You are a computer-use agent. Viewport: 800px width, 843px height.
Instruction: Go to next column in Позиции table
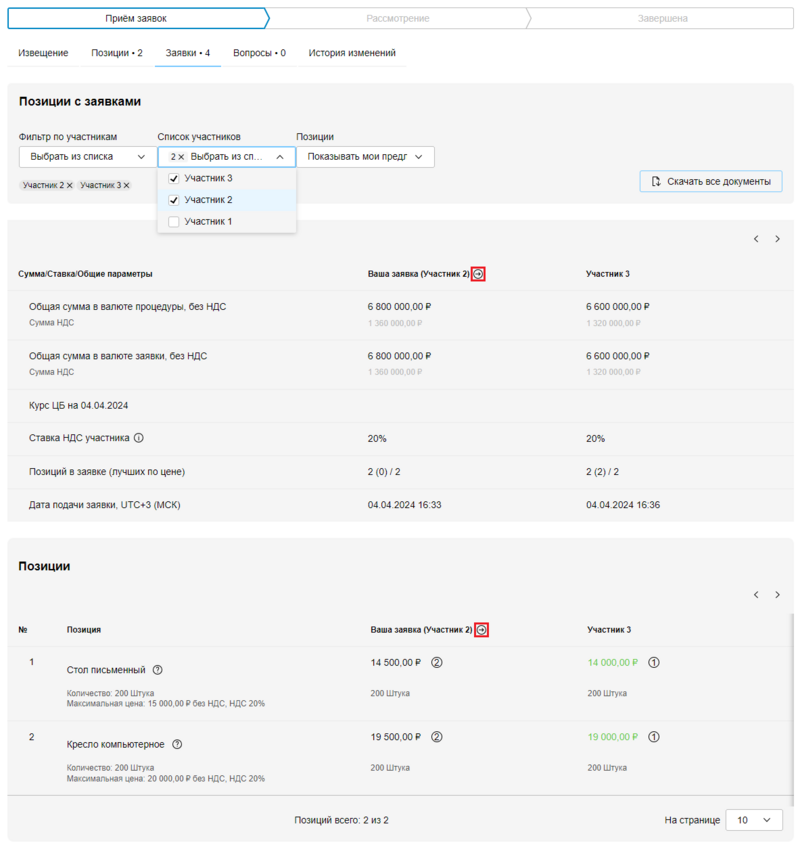click(x=777, y=595)
